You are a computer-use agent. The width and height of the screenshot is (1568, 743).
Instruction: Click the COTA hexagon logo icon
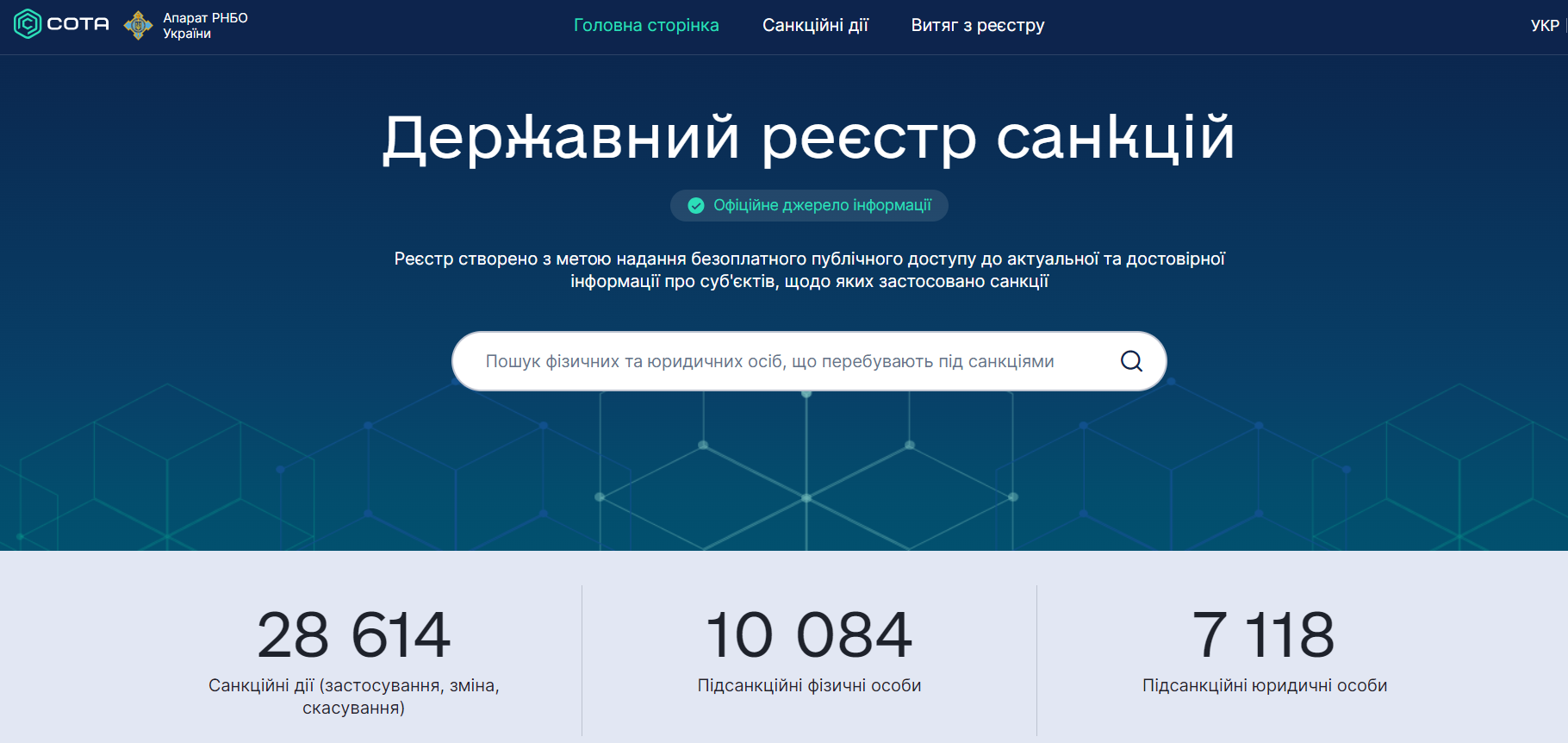coord(28,24)
